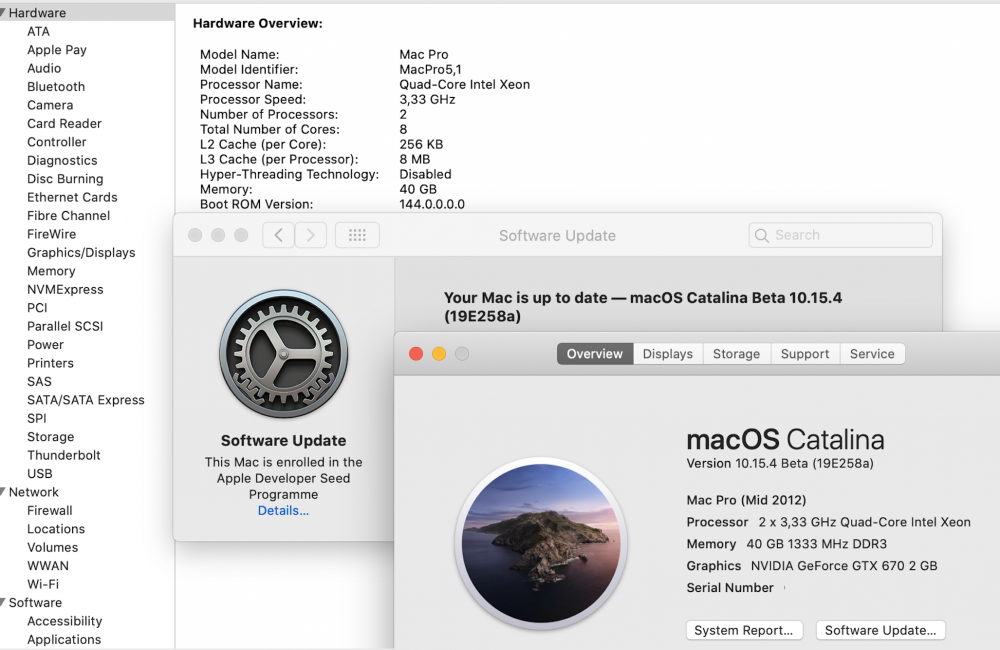The image size is (1000, 650).
Task: Select Fibre Channel entry
Action: 68,216
